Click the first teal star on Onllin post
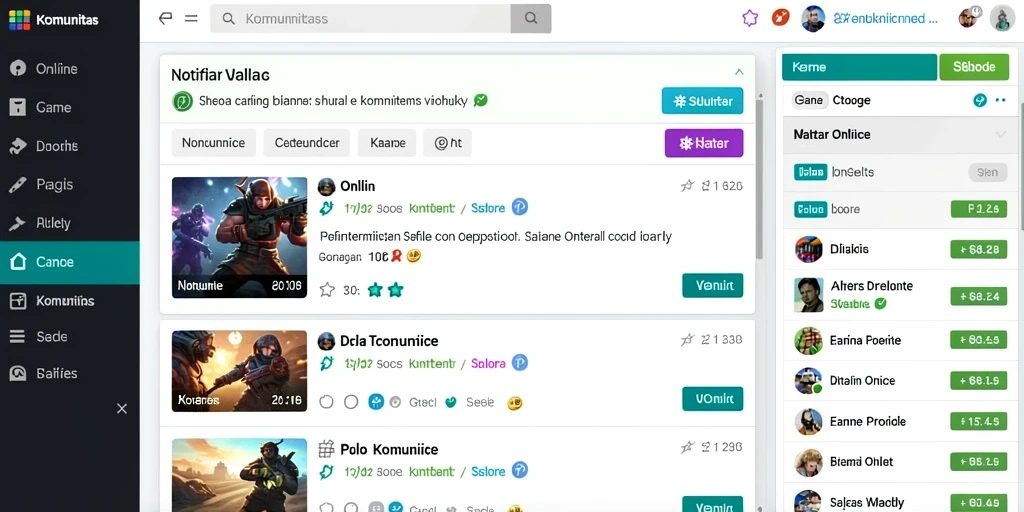1024x512 pixels. [375, 290]
